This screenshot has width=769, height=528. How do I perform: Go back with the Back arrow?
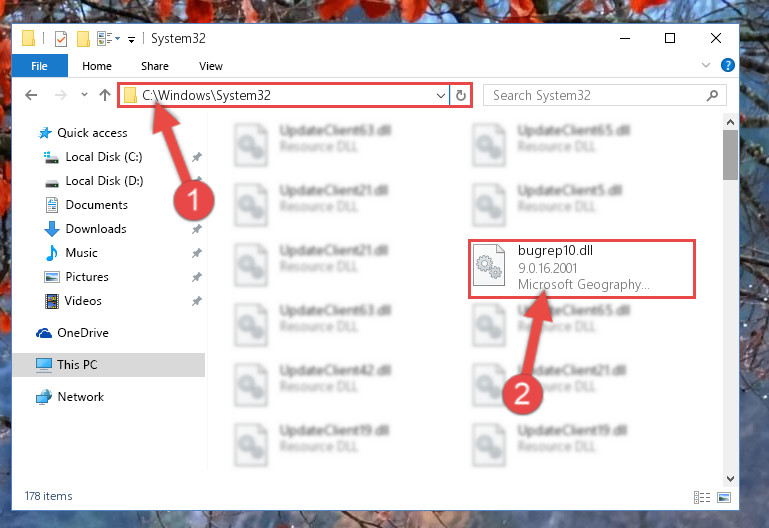click(x=31, y=95)
